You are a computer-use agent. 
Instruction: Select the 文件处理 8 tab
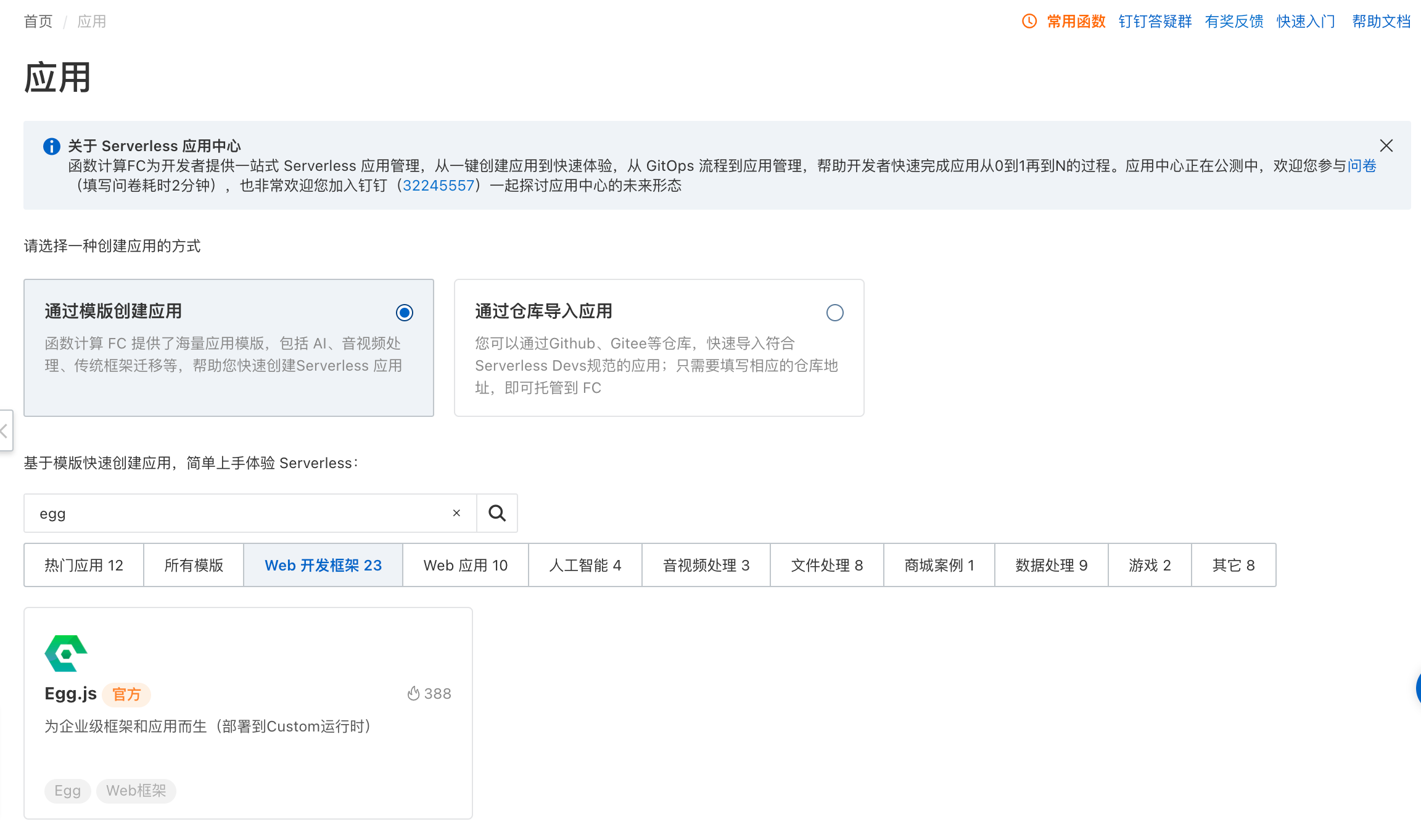pos(827,565)
